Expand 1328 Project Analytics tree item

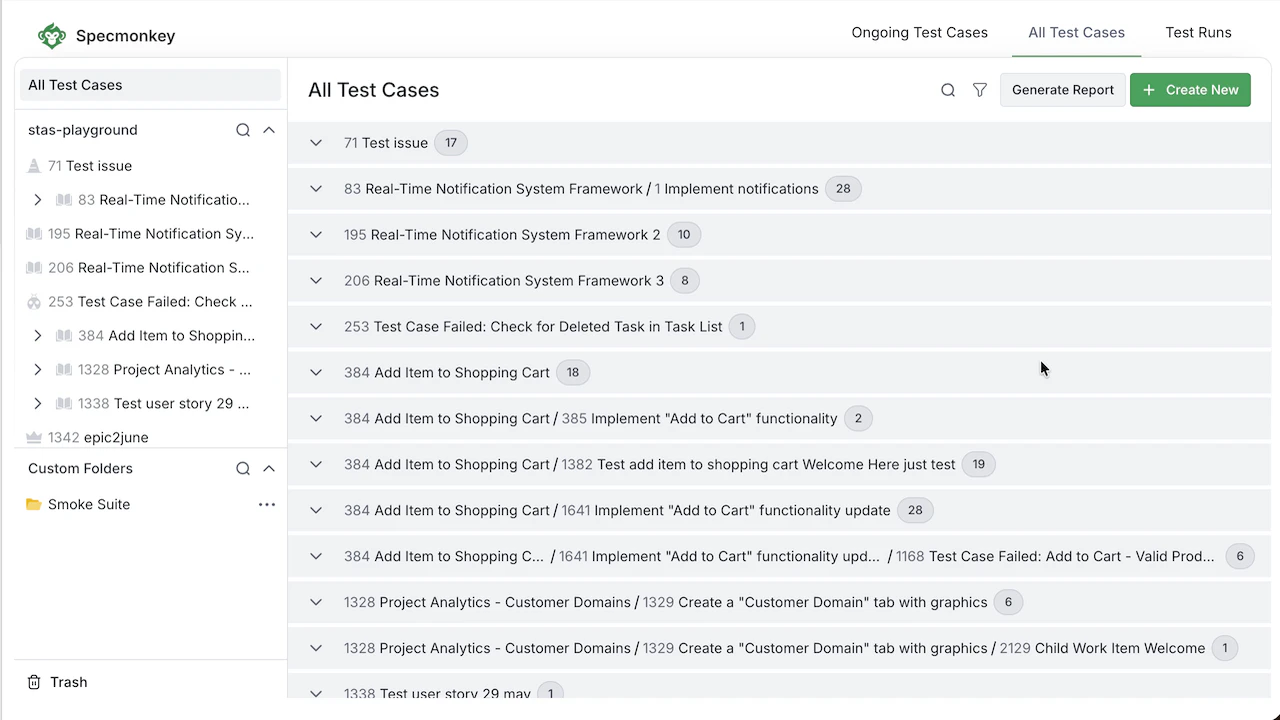38,370
